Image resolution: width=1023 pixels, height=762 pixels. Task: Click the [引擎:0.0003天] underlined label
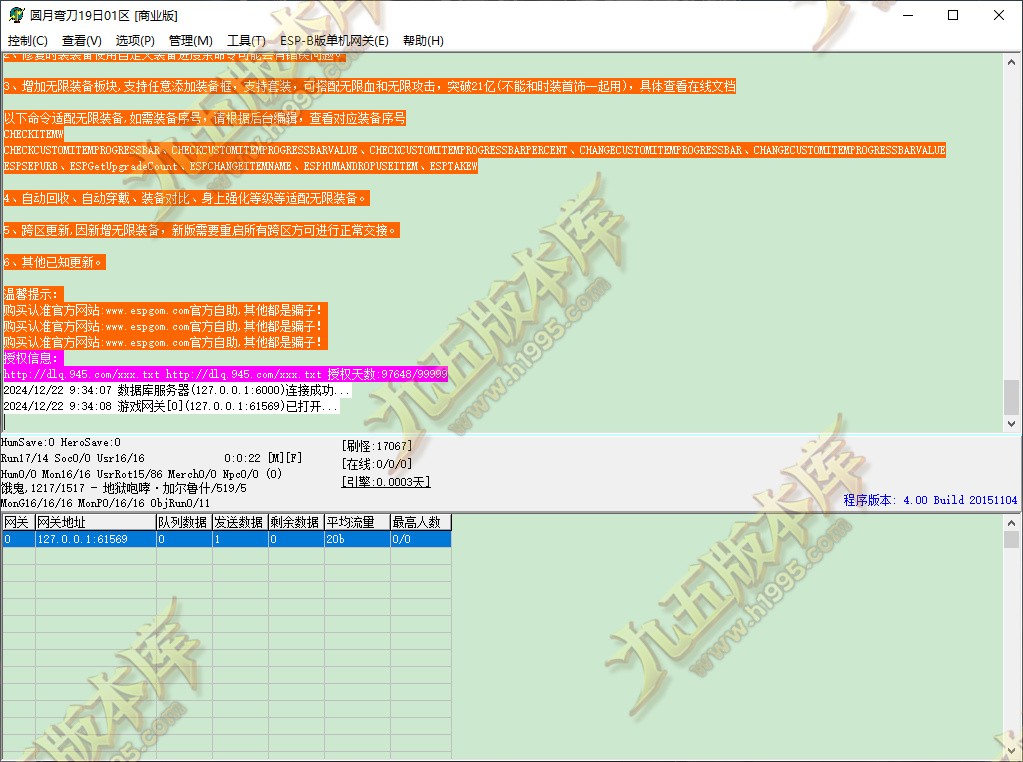coord(386,481)
